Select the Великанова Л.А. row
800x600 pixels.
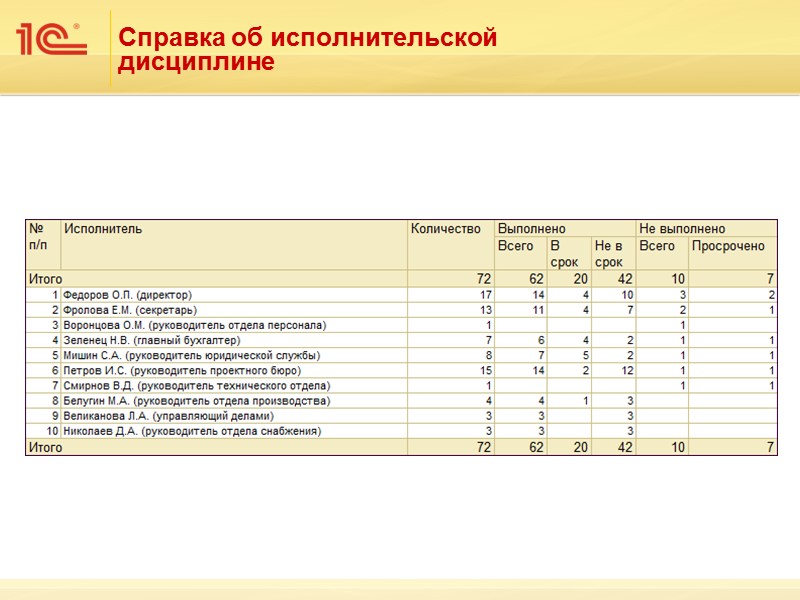click(401, 416)
